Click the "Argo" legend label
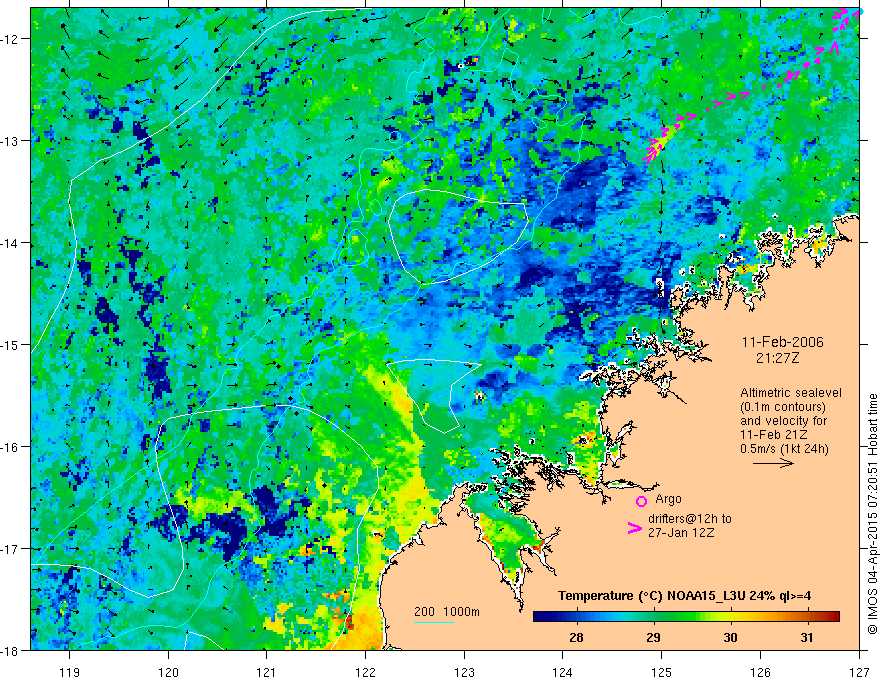880x680 pixels. 668,499
